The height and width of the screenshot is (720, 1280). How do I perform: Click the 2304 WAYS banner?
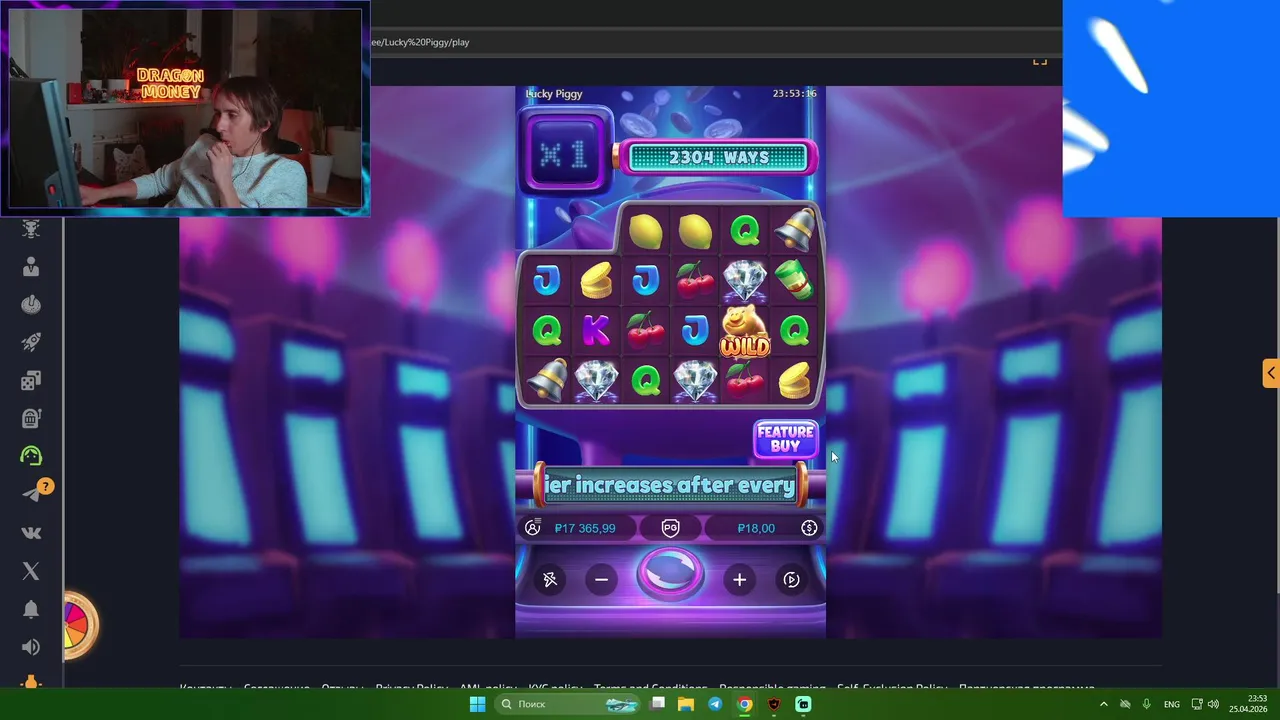point(718,158)
